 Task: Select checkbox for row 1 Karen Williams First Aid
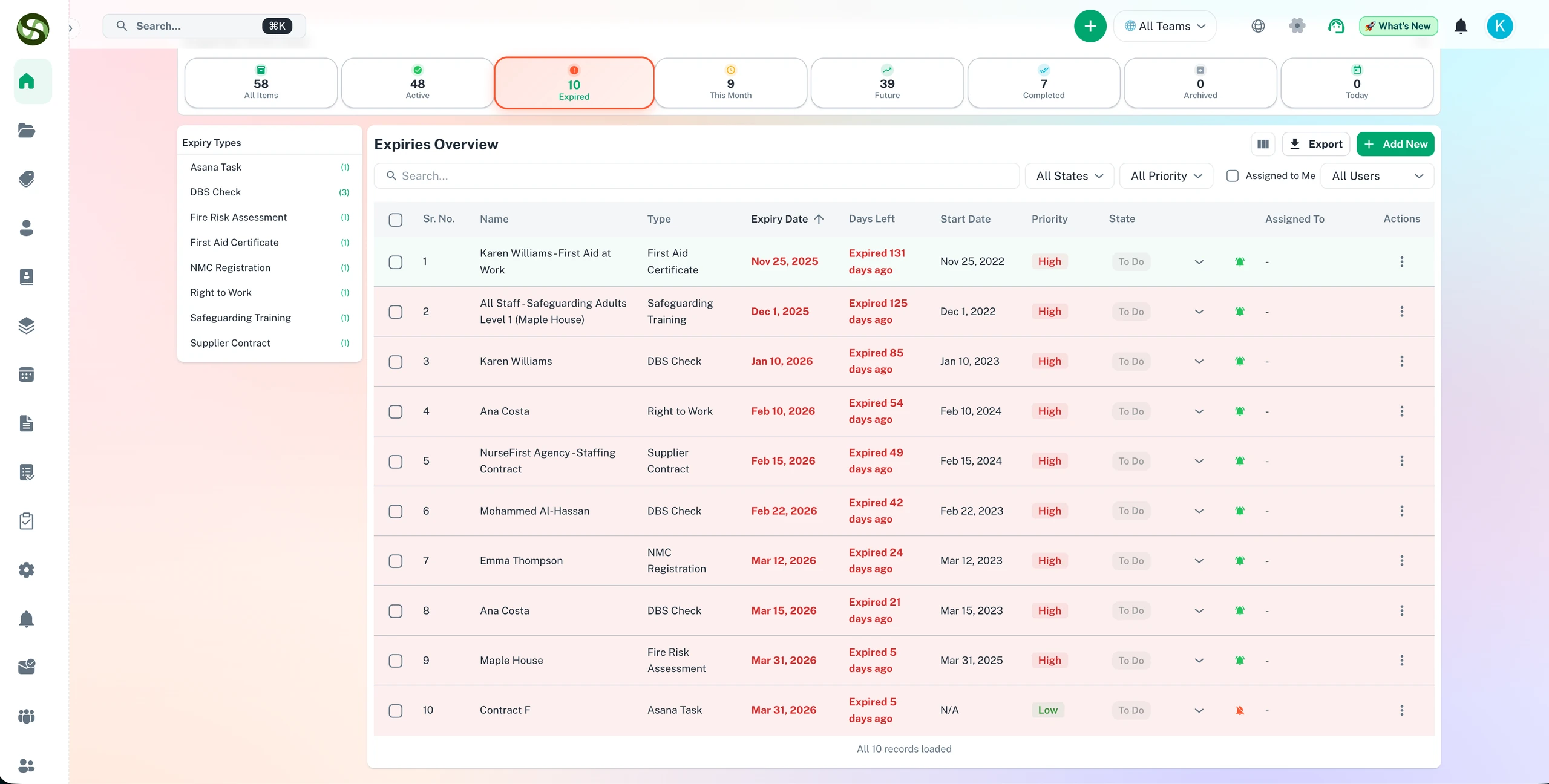click(395, 262)
